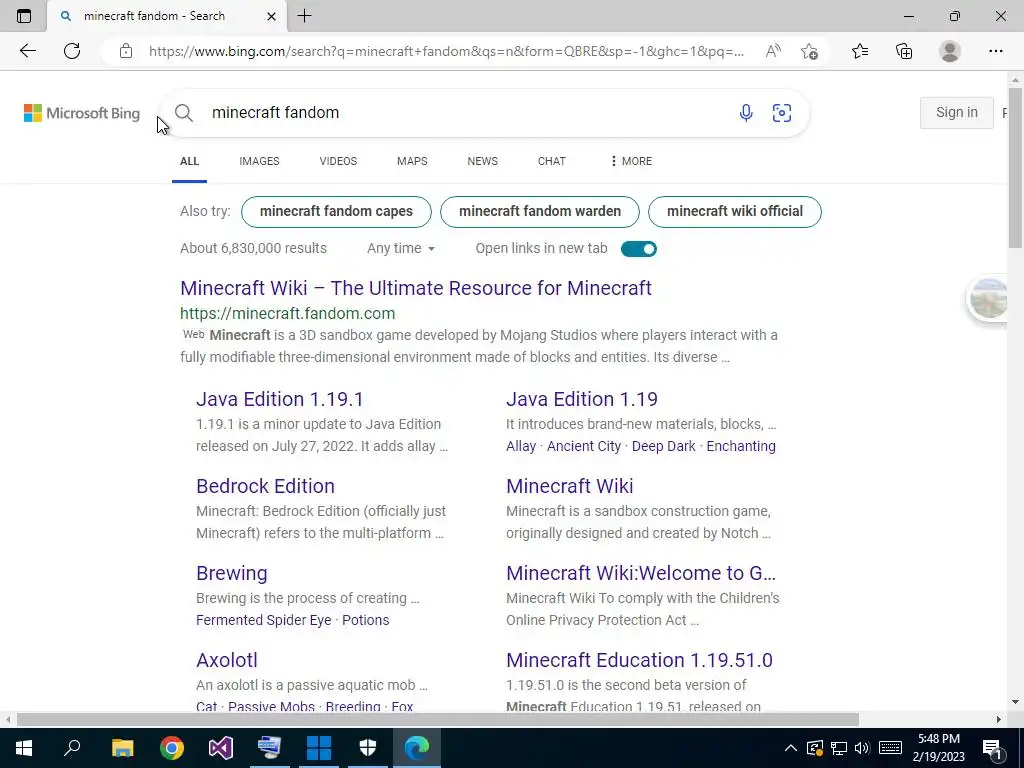The image size is (1024, 768).
Task: Search using voice microphone icon
Action: (x=746, y=112)
